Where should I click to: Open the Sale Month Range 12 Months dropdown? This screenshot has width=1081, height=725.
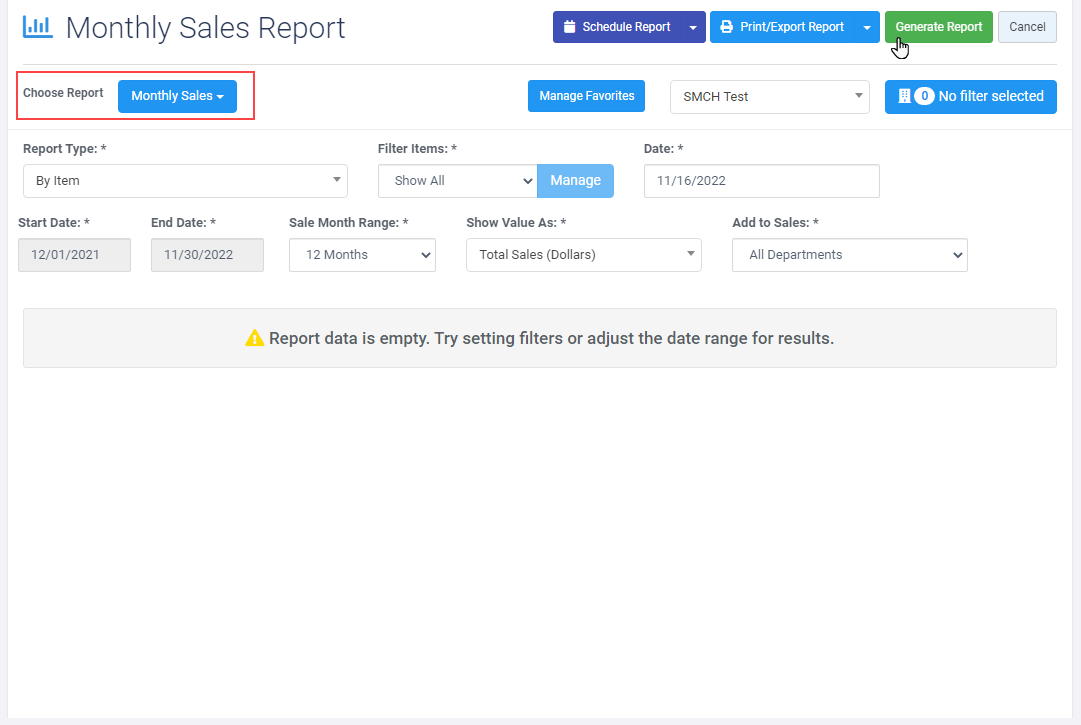click(363, 255)
